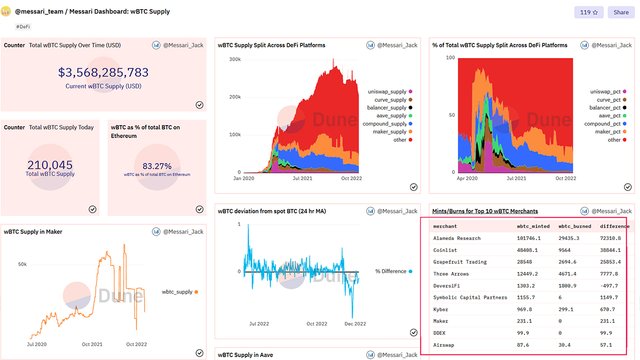The height and width of the screenshot is (360, 640).
Task: Open query icon on Total wBTC Supply Over Time panel
Action: pos(156,45)
